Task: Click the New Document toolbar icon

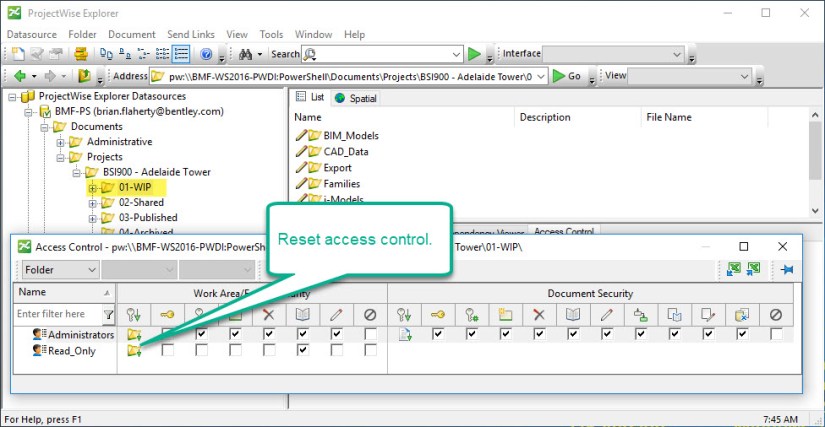Action: click(x=18, y=54)
